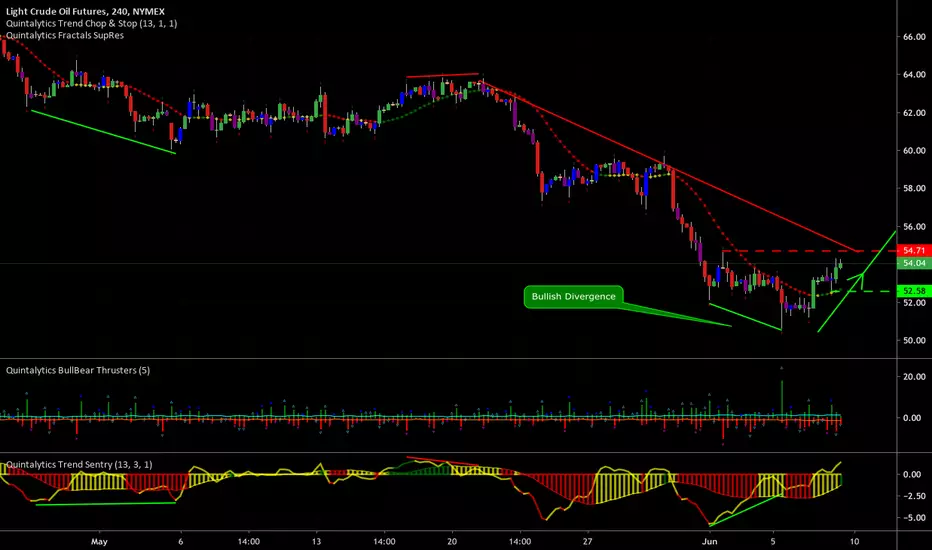The height and width of the screenshot is (550, 932).
Task: Click the green 52.58 price label
Action: click(x=914, y=291)
